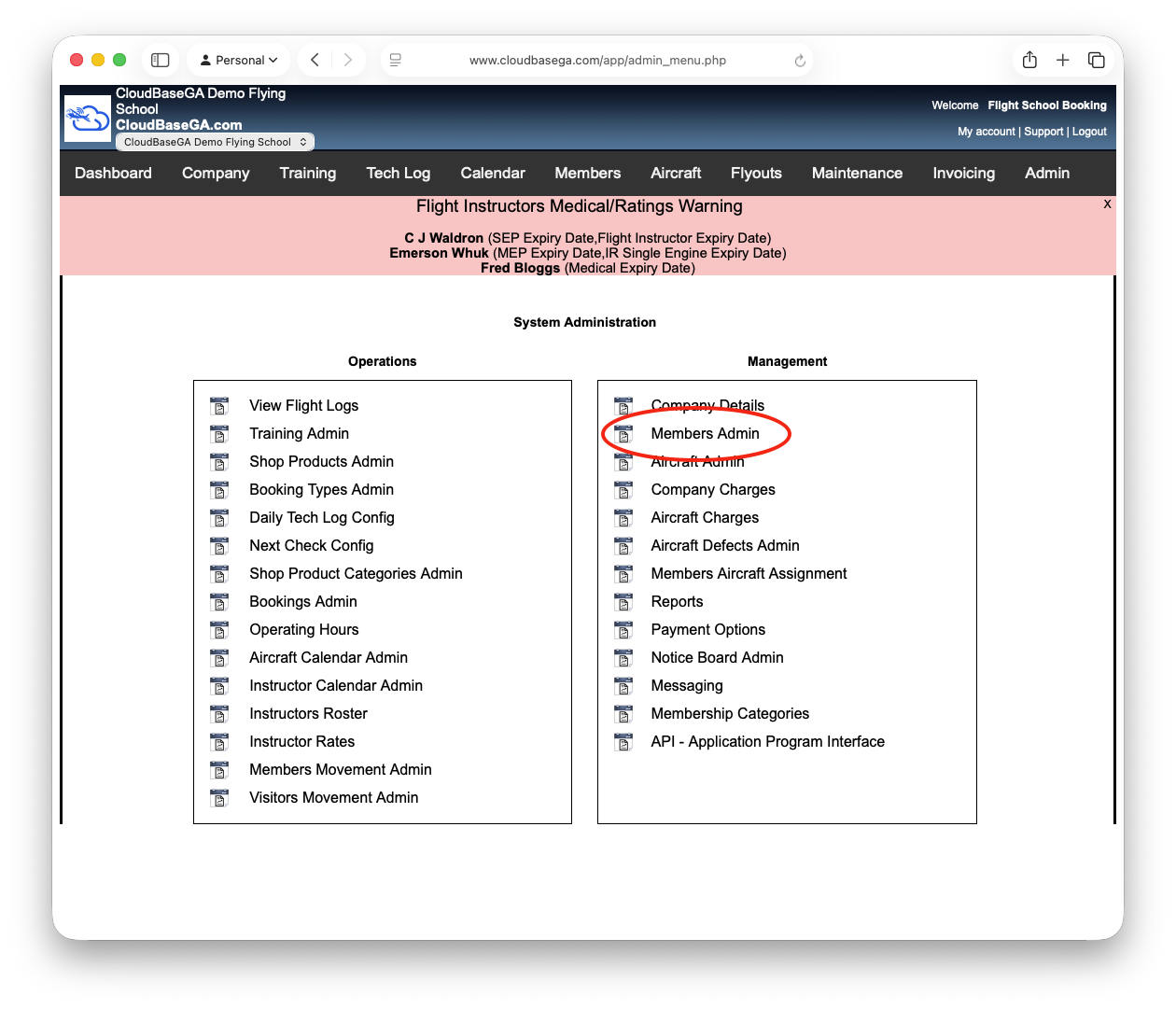Screen dimensions: 1176x1009
Task: Click the Safari address bar URL
Action: click(597, 60)
